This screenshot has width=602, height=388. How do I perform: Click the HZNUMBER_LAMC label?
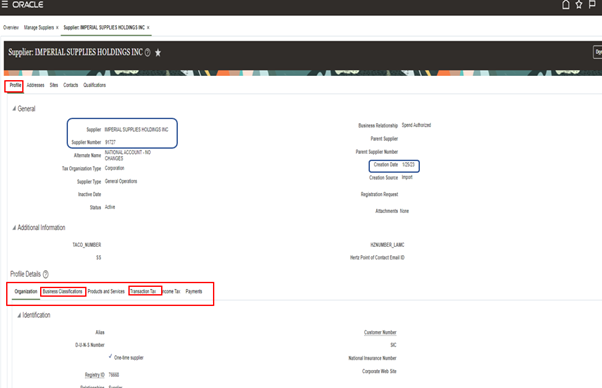[387, 245]
